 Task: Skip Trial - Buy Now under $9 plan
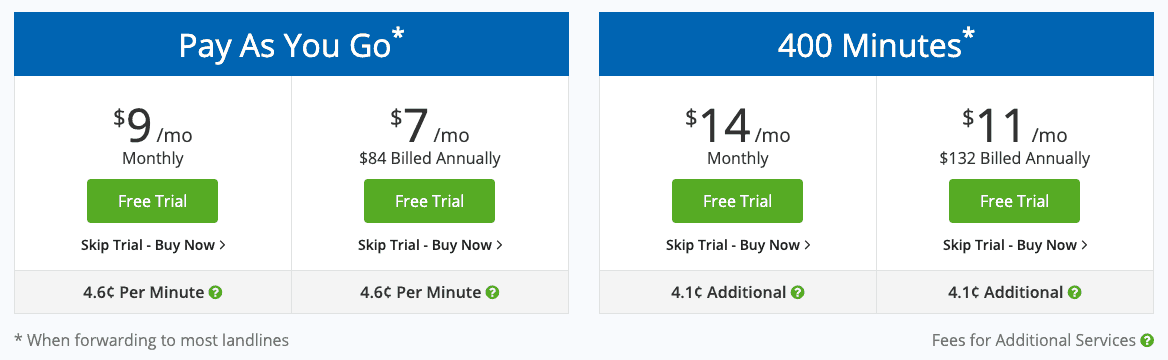pyautogui.click(x=153, y=245)
